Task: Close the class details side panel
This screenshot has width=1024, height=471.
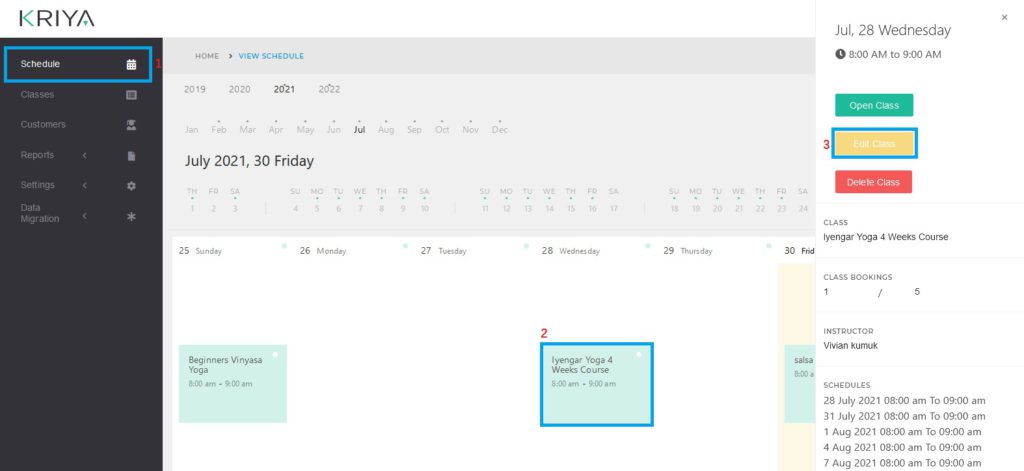Action: (1004, 18)
